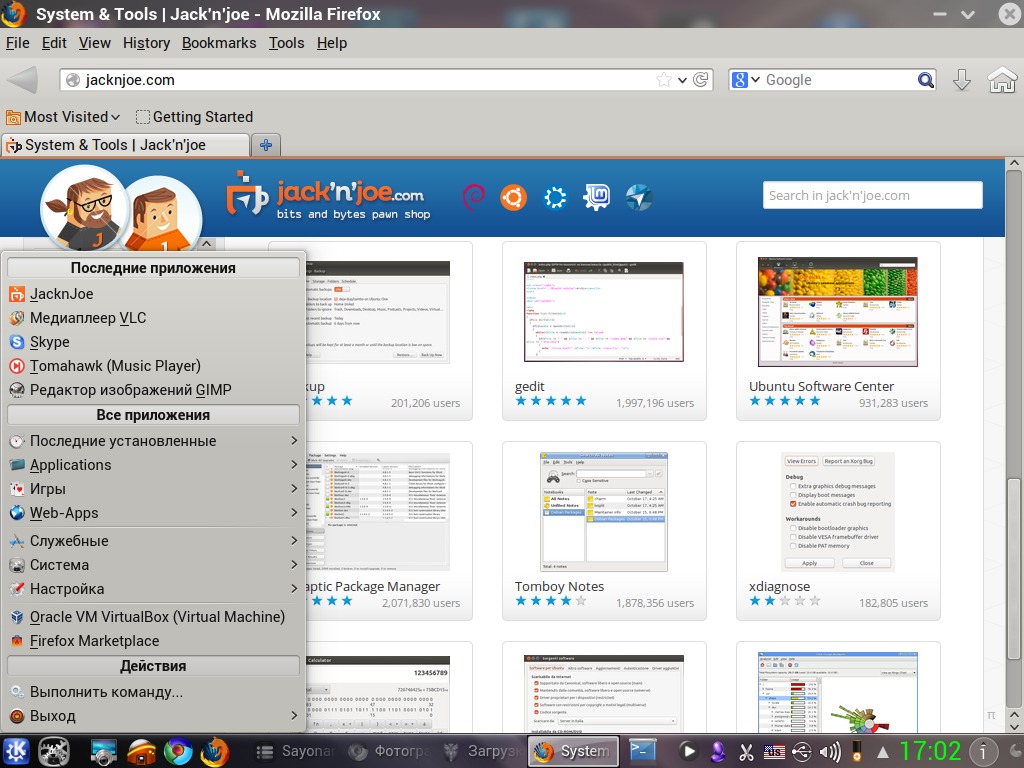Launch Firefox from the taskbar quick launcher
Image resolution: width=1024 pixels, height=768 pixels.
(x=215, y=751)
